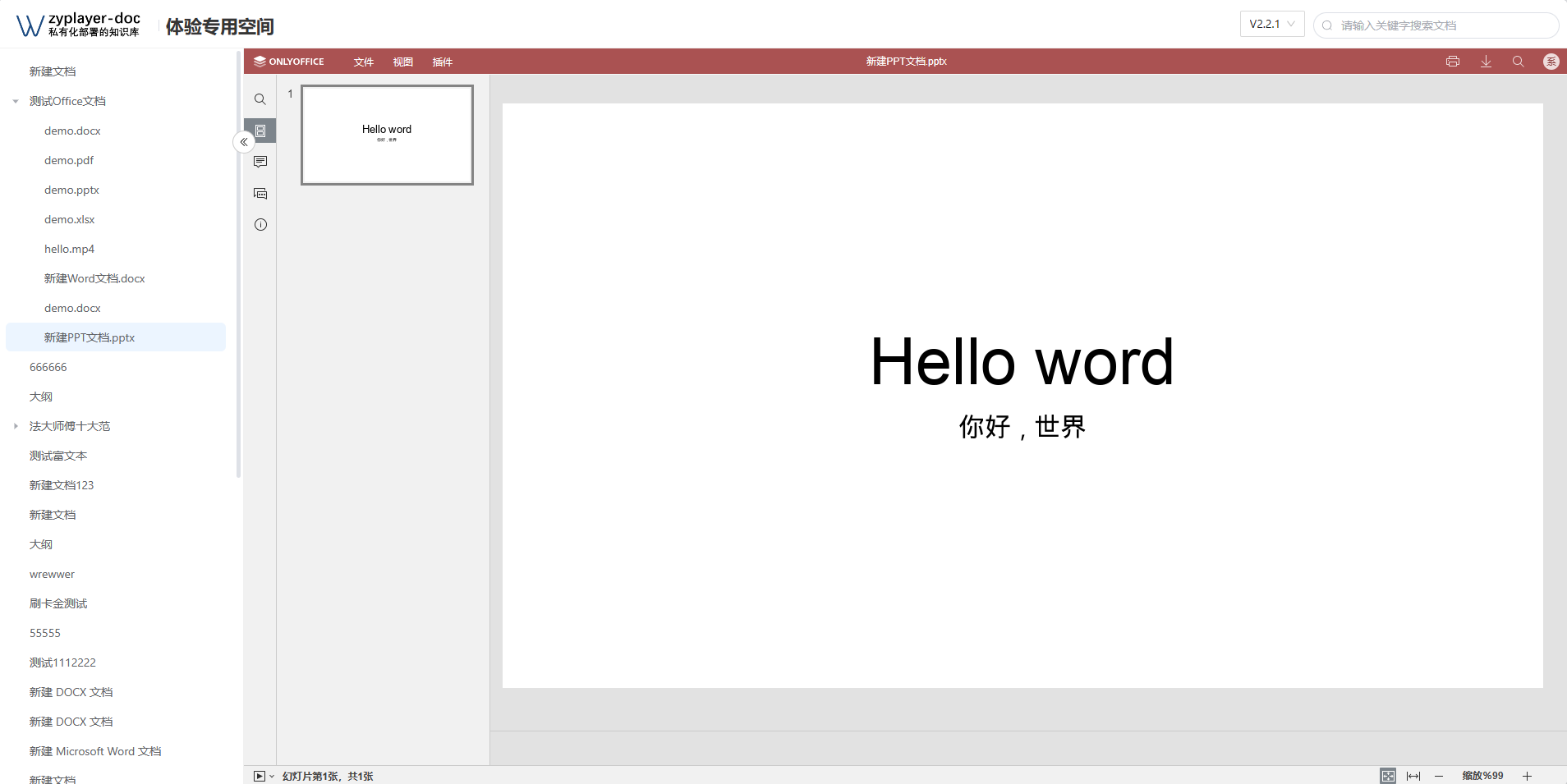The image size is (1567, 784).
Task: Zoom in with the plus button
Action: [x=1527, y=776]
